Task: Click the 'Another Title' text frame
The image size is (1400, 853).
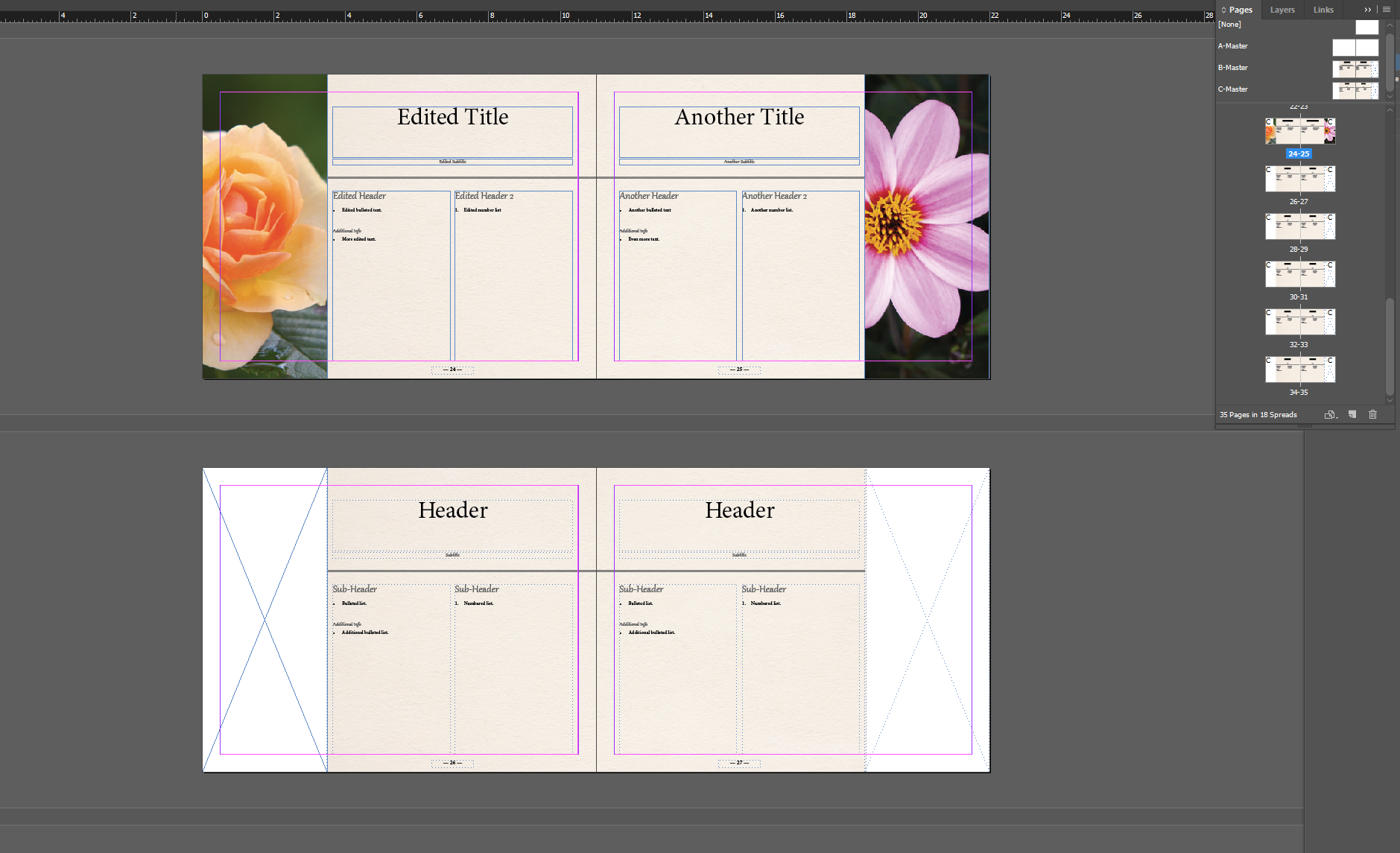Action: [x=739, y=132]
